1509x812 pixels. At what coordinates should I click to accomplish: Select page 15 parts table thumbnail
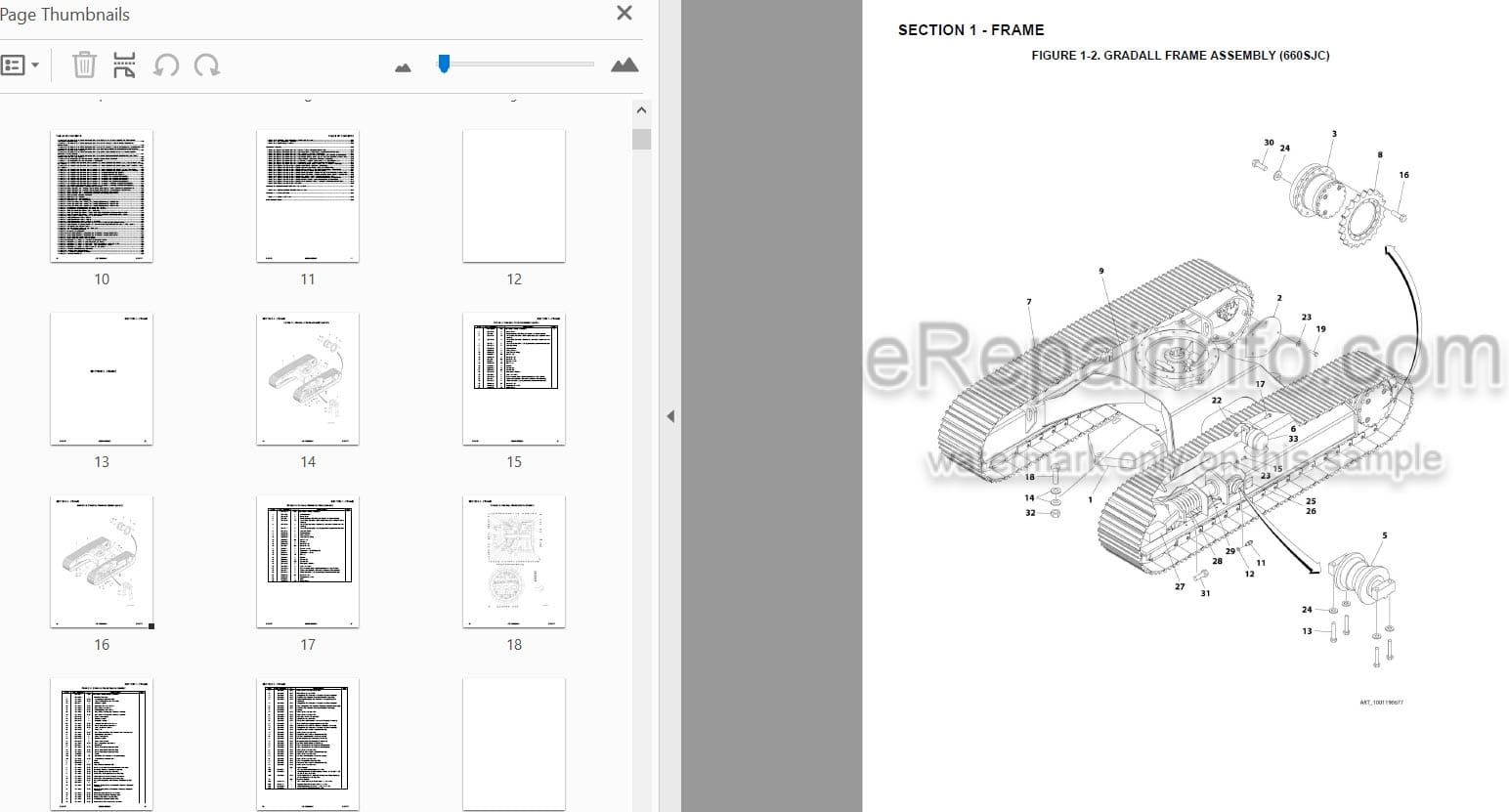click(x=514, y=379)
